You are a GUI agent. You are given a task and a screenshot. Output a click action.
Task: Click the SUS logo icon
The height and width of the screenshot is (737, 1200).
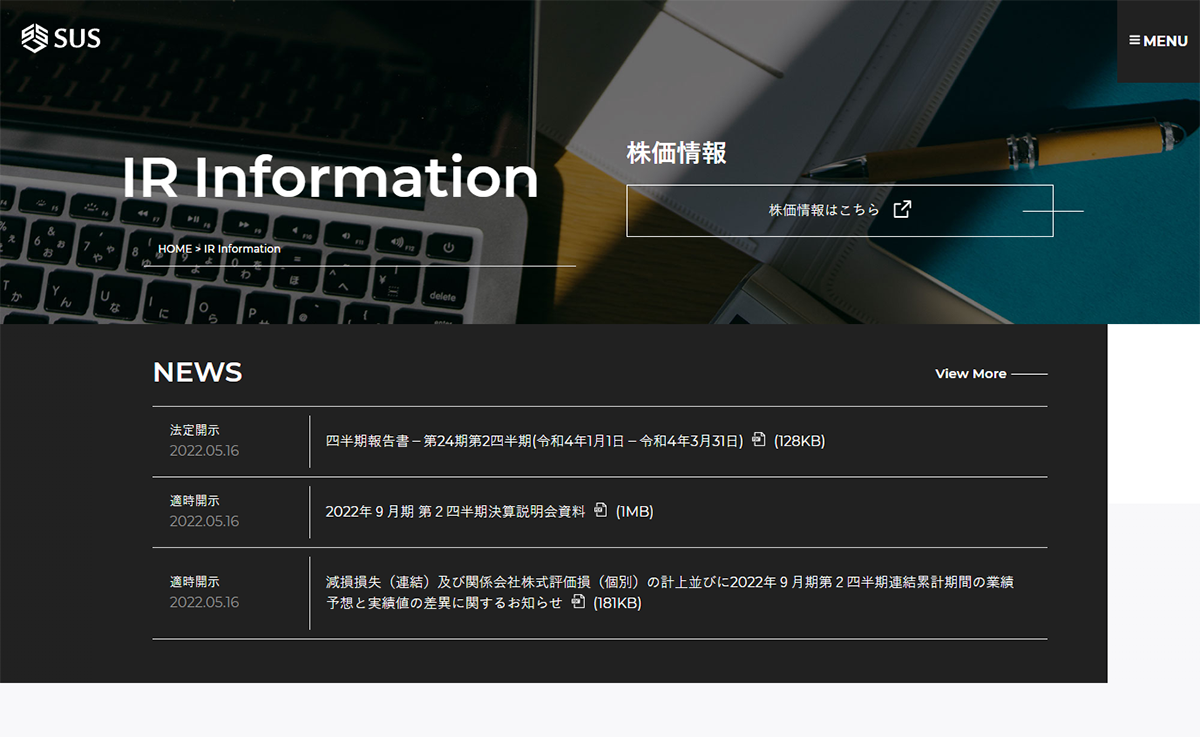point(35,39)
